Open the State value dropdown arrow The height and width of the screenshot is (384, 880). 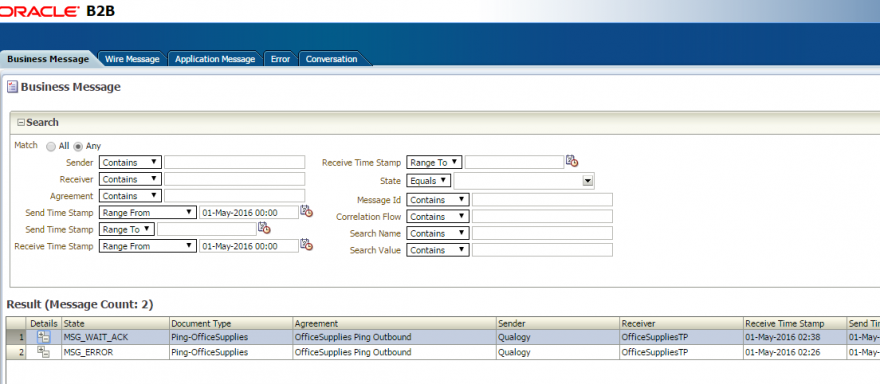[x=588, y=181]
